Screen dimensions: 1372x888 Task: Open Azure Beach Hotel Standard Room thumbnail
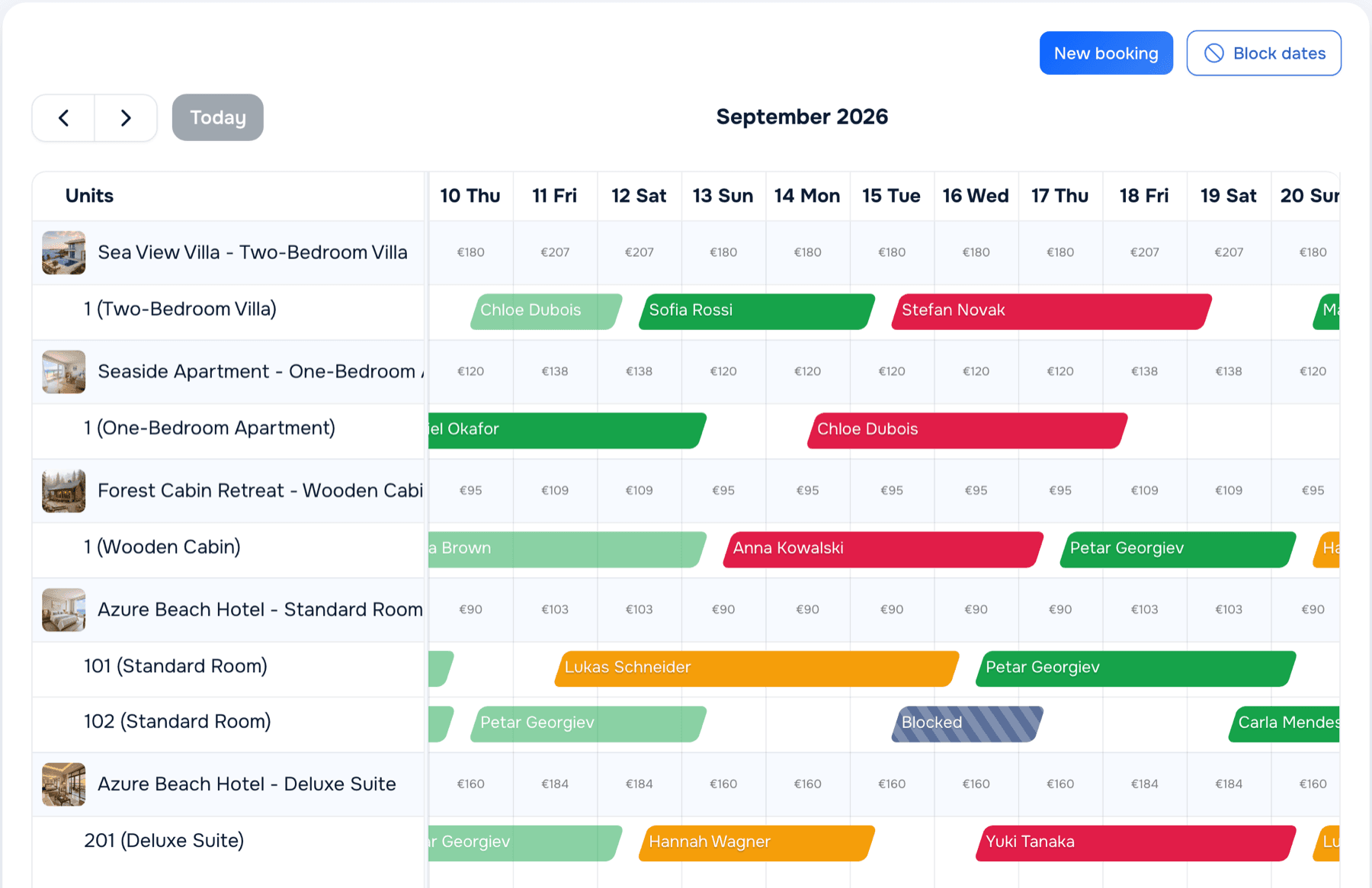pos(64,610)
